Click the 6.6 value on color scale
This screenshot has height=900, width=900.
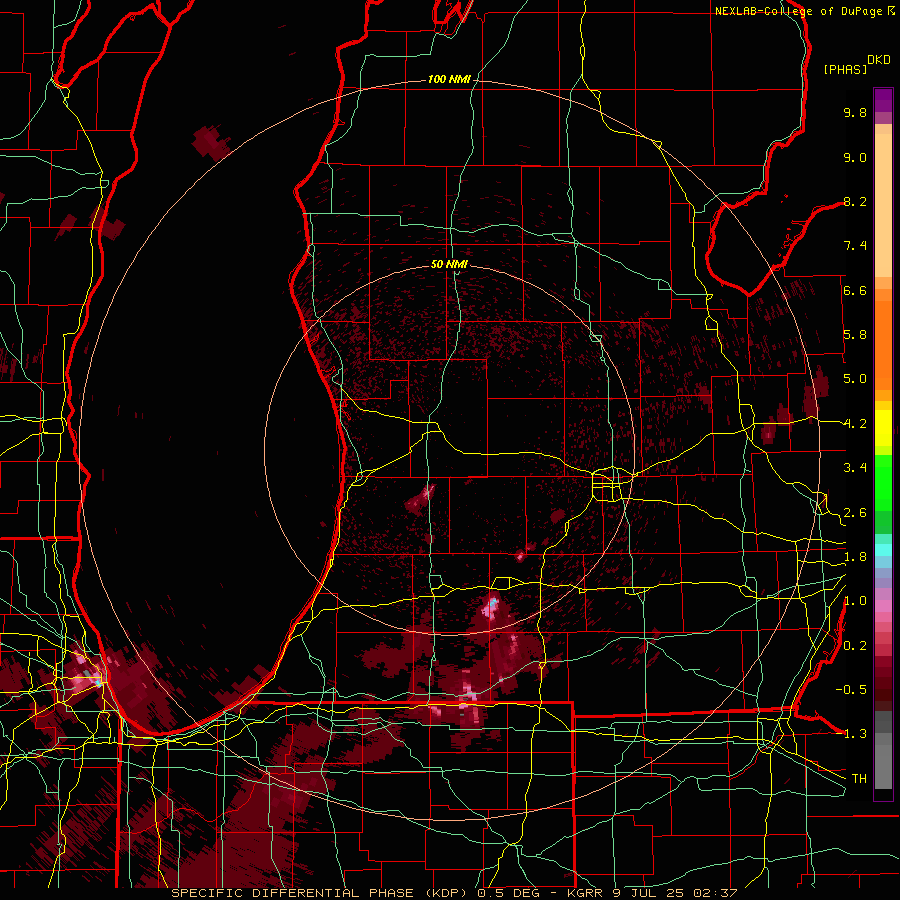(855, 290)
